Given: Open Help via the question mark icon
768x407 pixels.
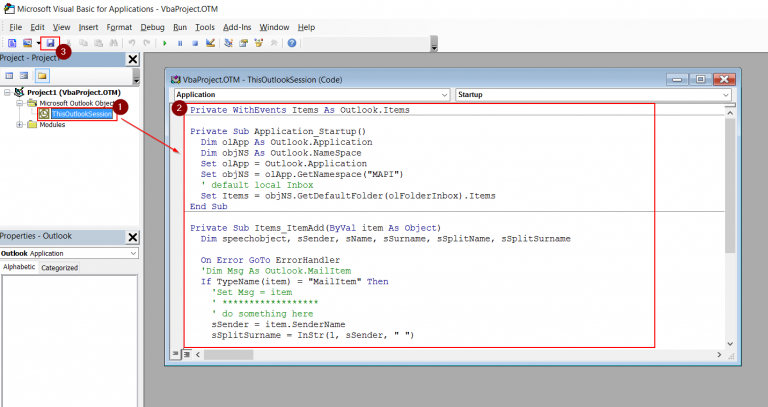Looking at the screenshot, I should (x=291, y=44).
